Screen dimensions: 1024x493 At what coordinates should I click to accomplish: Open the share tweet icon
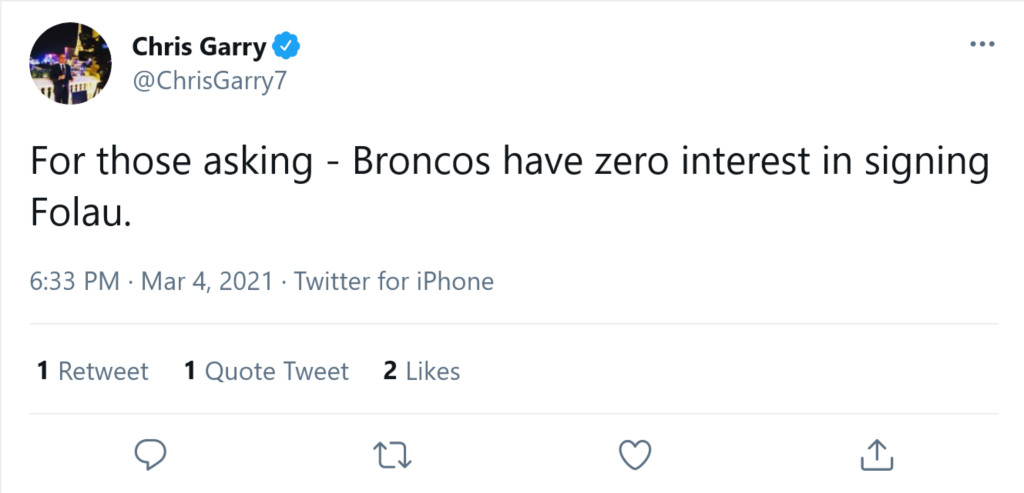(x=876, y=454)
